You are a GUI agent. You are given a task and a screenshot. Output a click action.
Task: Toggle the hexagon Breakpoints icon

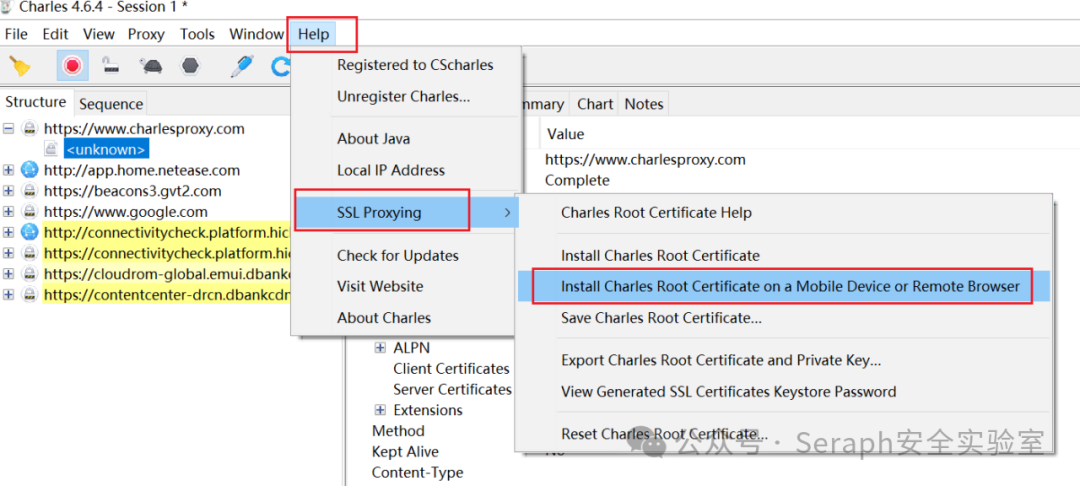click(190, 66)
